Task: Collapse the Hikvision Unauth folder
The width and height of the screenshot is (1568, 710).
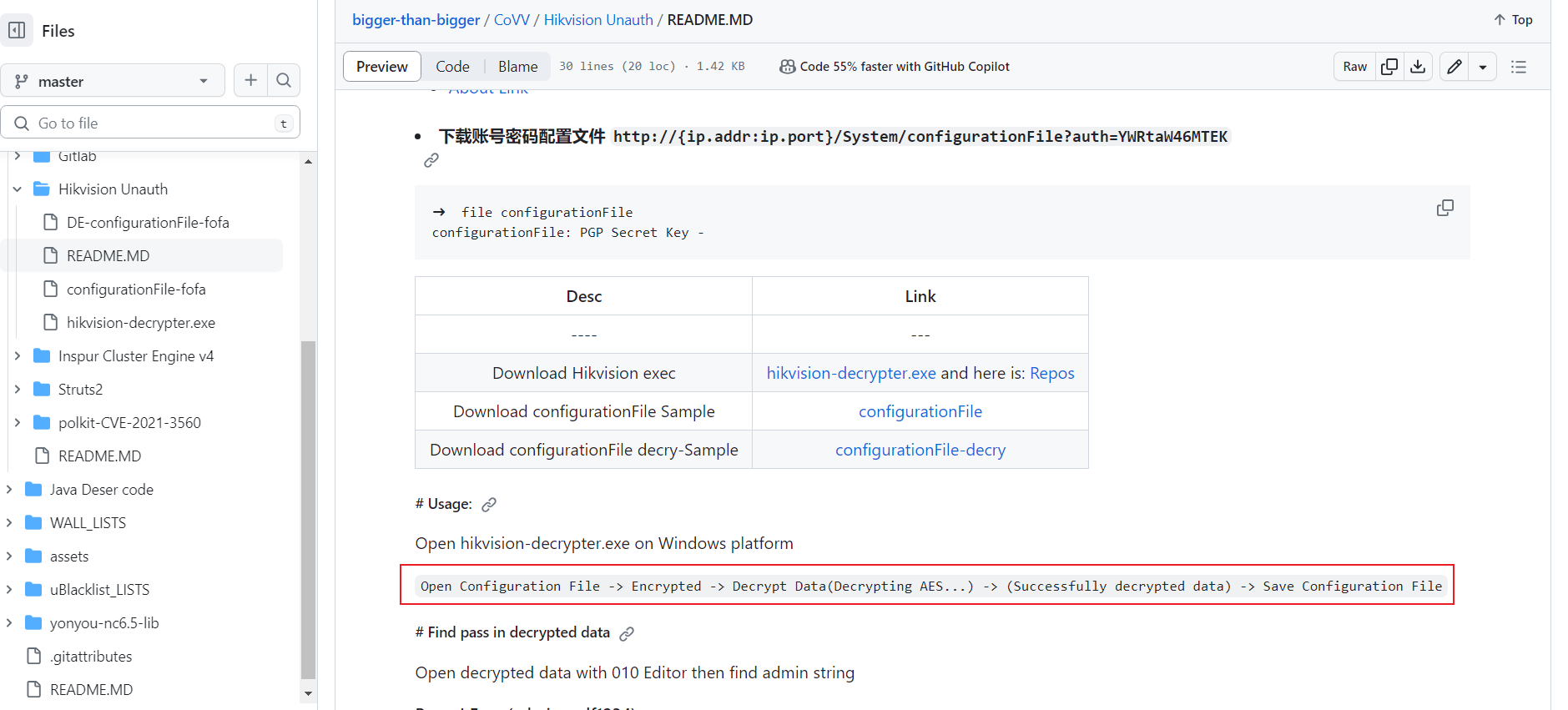Action: (18, 189)
